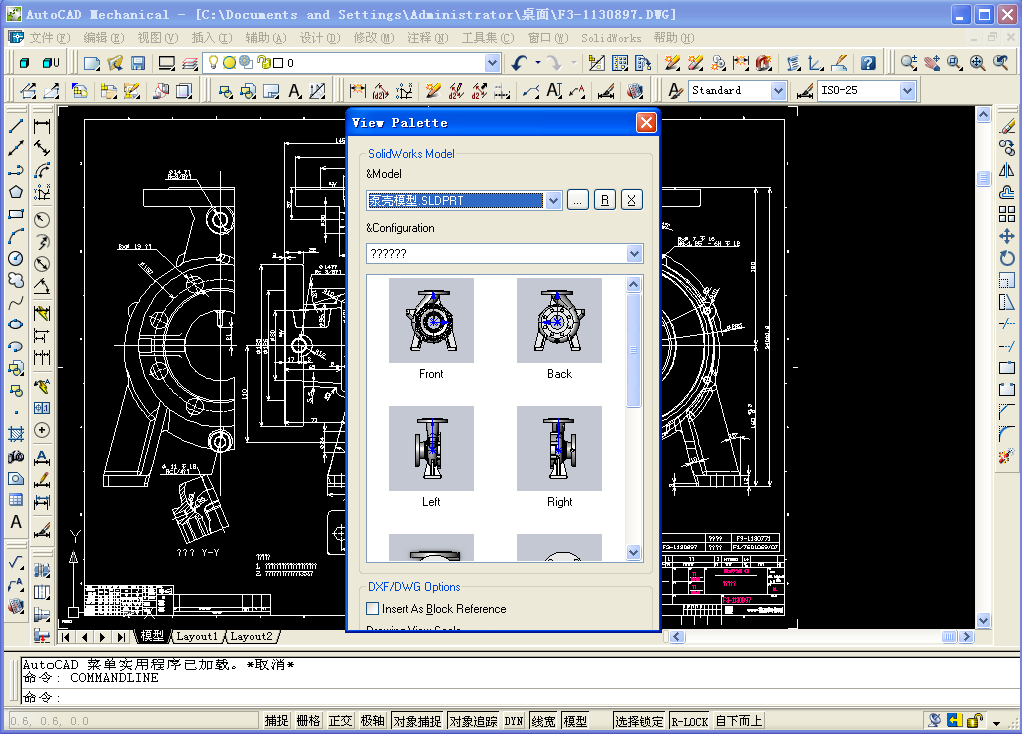Image resolution: width=1022 pixels, height=734 pixels.
Task: Toggle 正交 ortho mode in the status bar
Action: 339,719
